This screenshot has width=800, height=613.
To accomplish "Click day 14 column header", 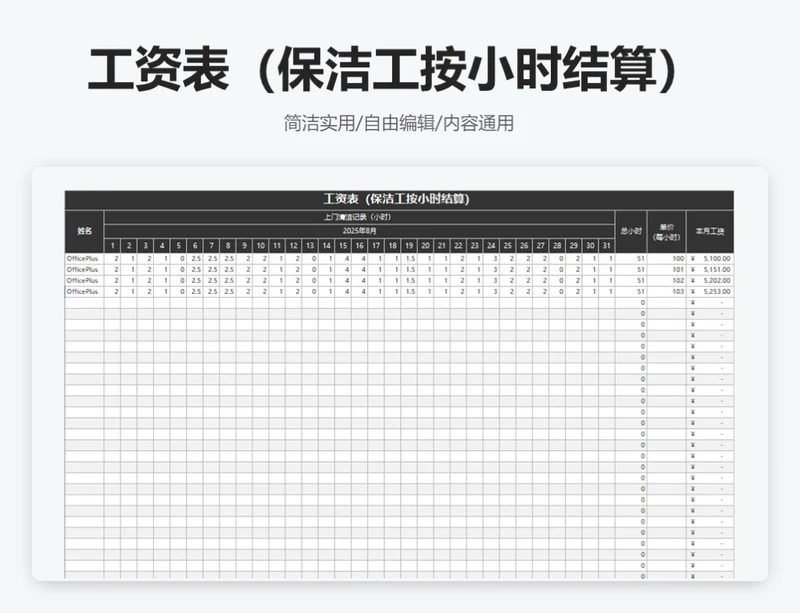I will point(327,246).
